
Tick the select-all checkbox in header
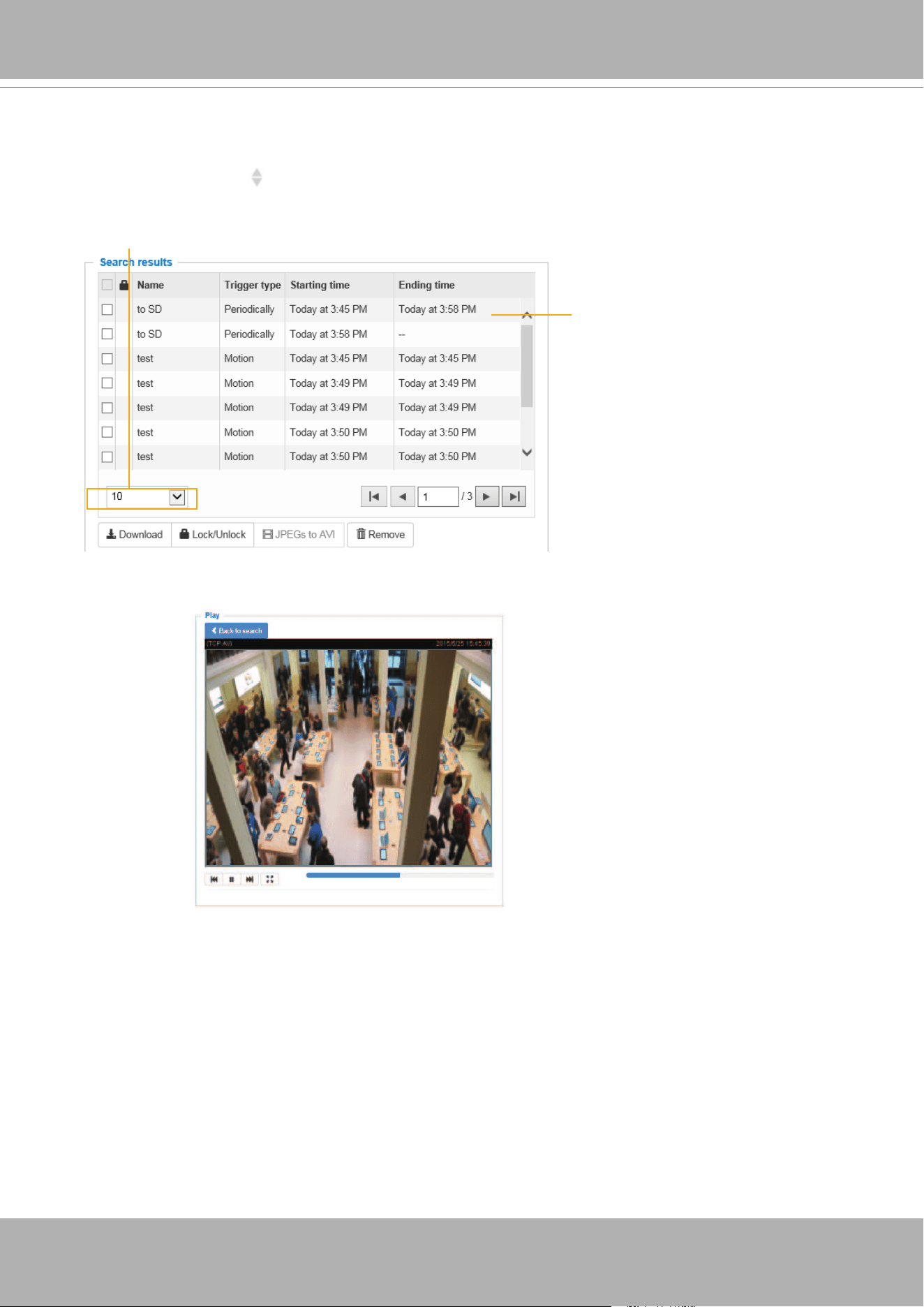point(107,285)
